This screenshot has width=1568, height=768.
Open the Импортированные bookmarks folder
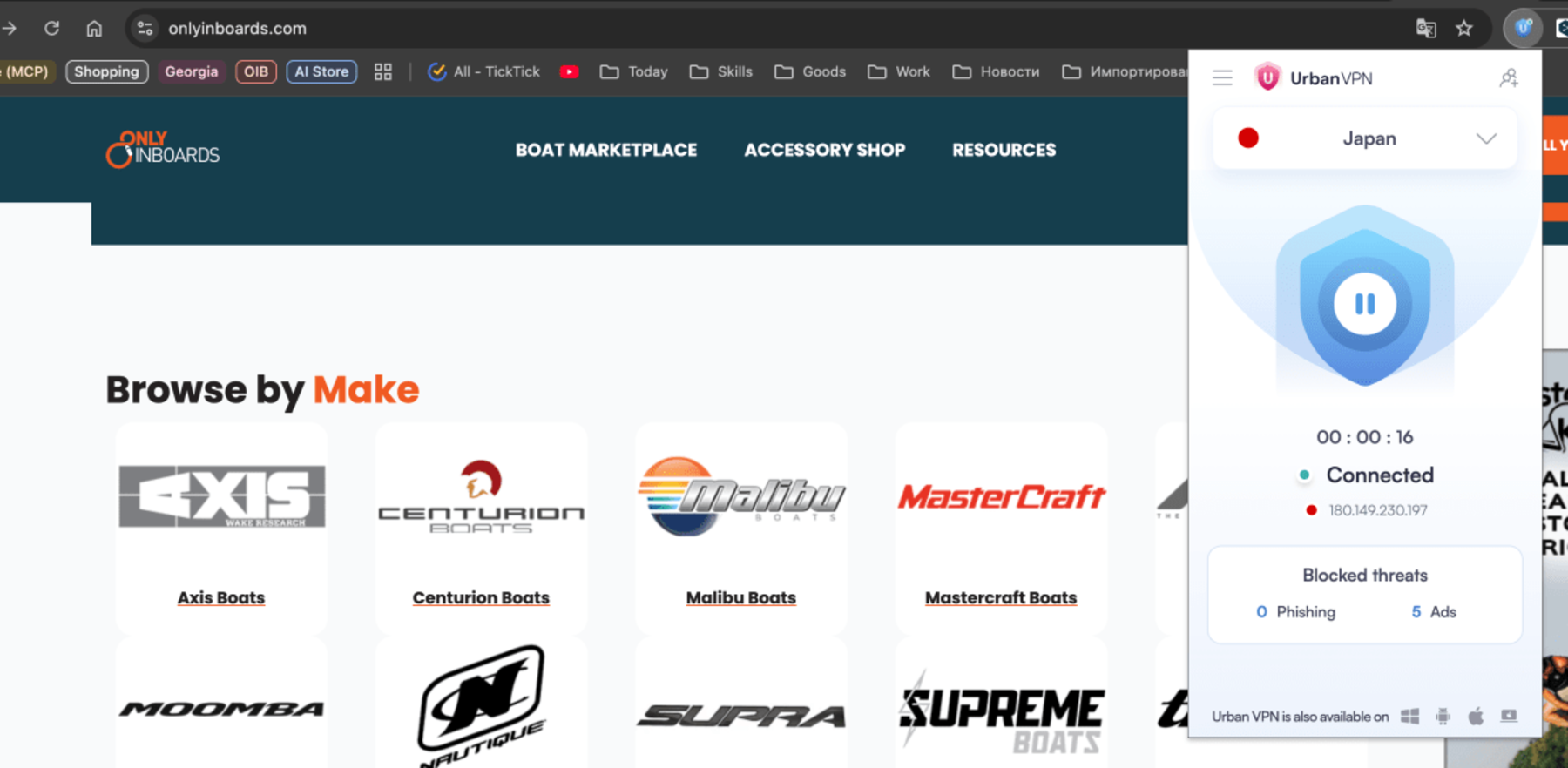1125,72
